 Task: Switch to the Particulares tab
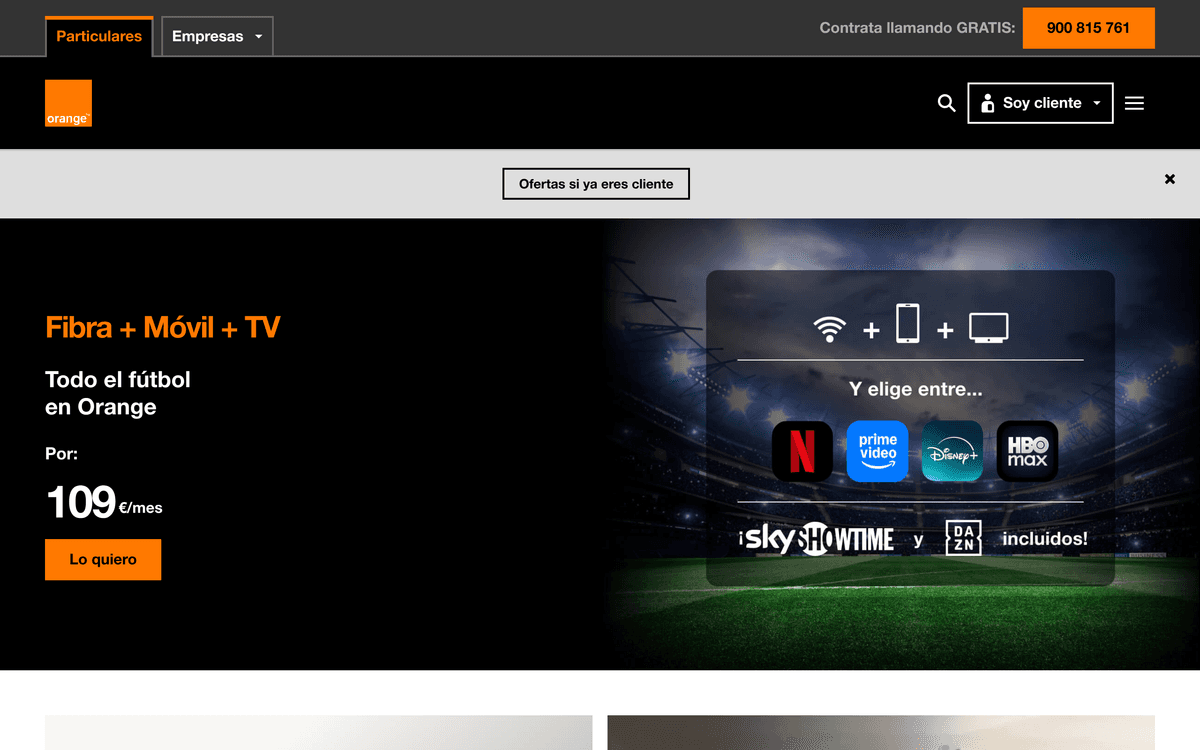click(99, 36)
